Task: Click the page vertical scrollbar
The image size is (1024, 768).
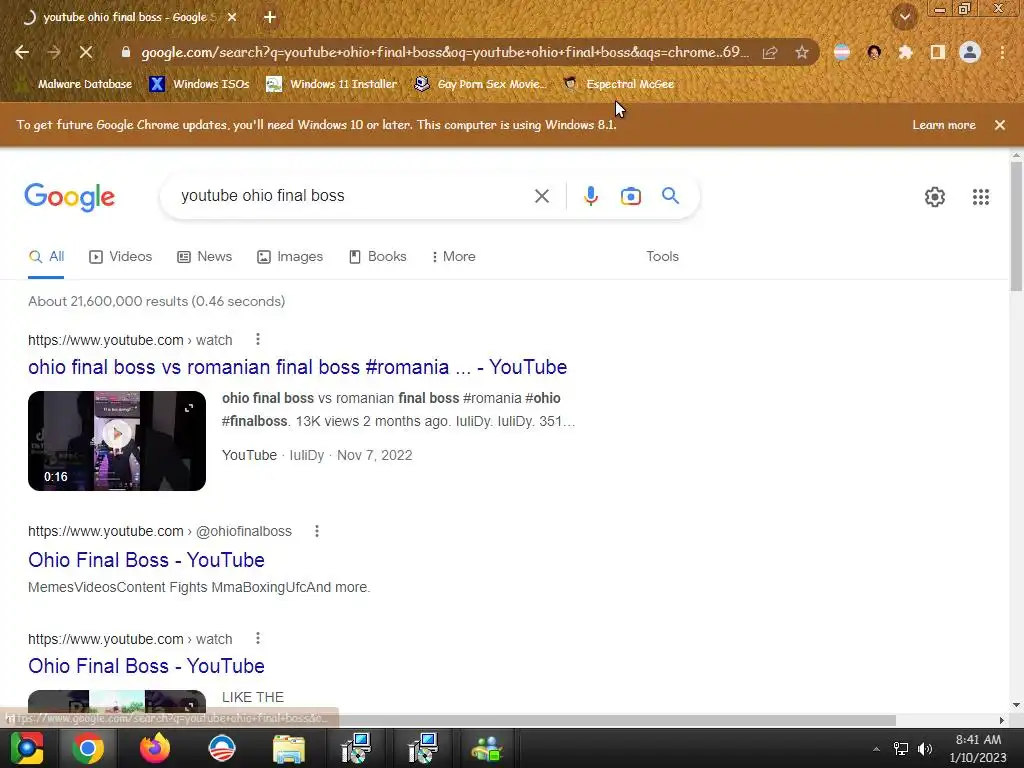Action: 1016,227
